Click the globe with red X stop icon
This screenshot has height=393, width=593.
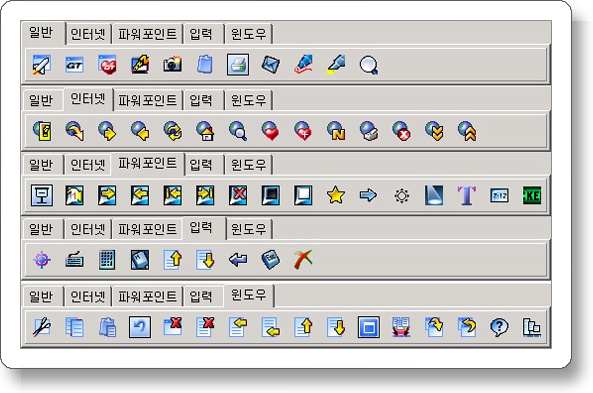[402, 131]
